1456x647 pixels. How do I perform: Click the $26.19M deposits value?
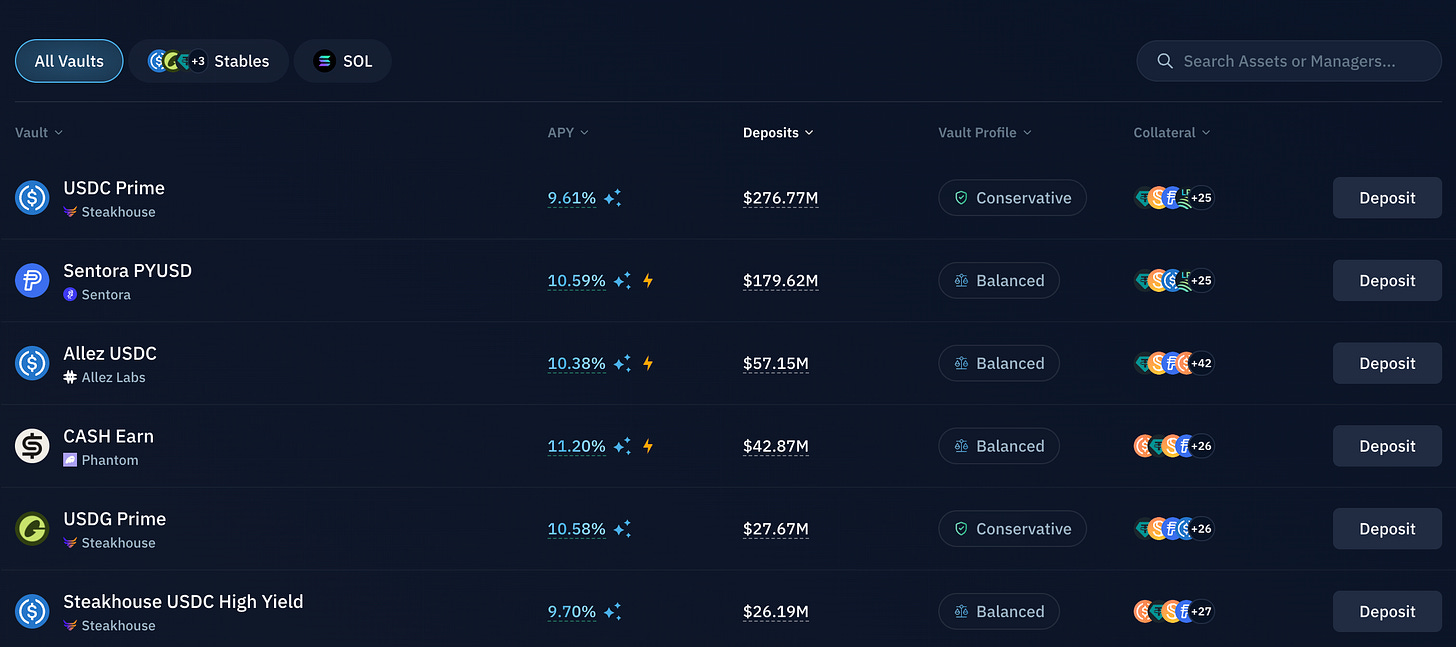tap(776, 612)
